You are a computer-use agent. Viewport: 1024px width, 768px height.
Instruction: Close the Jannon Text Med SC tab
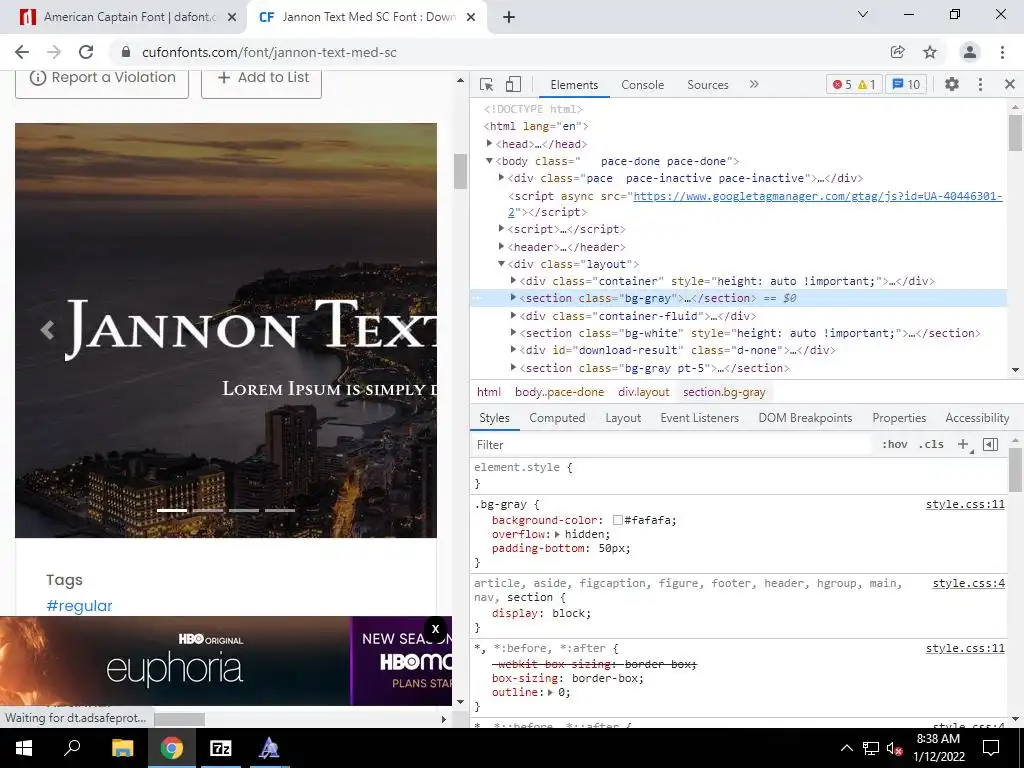pyautogui.click(x=471, y=17)
